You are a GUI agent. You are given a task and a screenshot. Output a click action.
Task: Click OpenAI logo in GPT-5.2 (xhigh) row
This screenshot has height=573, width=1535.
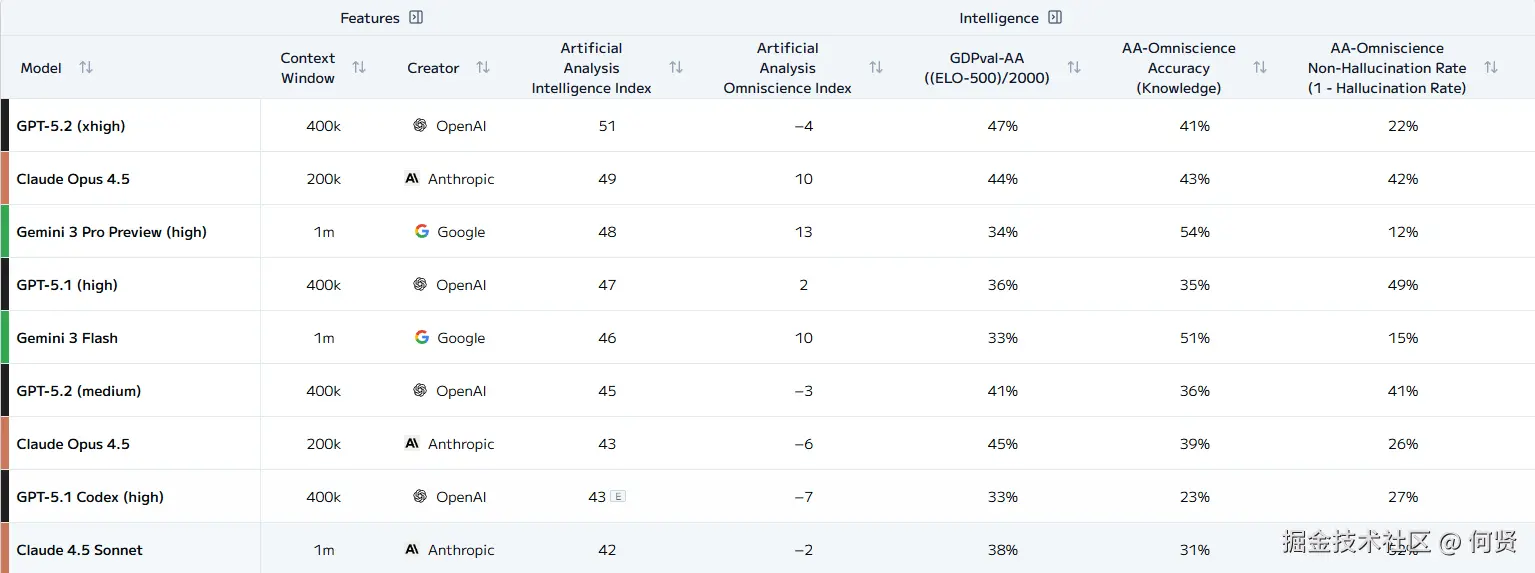(420, 126)
